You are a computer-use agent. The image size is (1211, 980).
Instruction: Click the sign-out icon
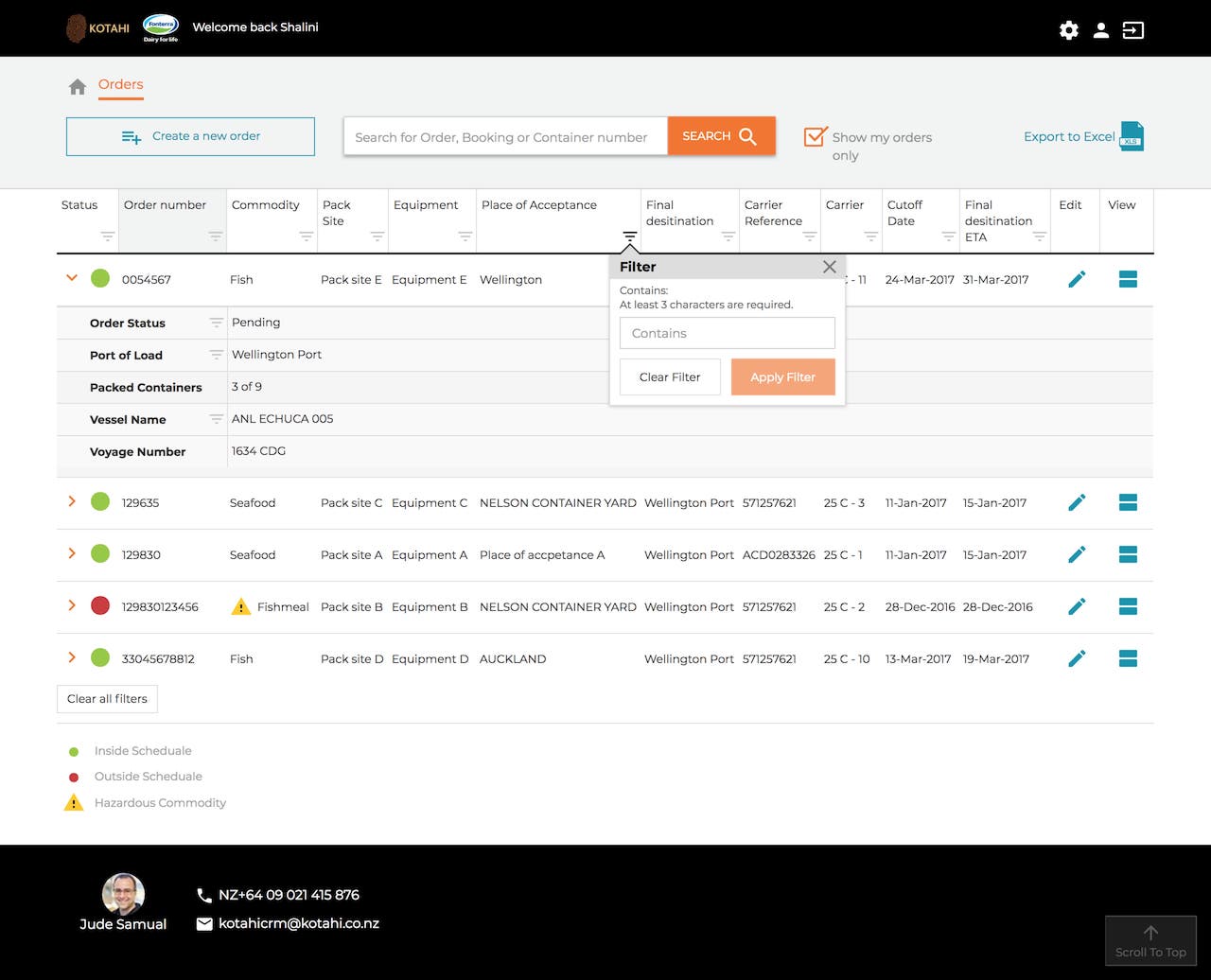point(1132,29)
